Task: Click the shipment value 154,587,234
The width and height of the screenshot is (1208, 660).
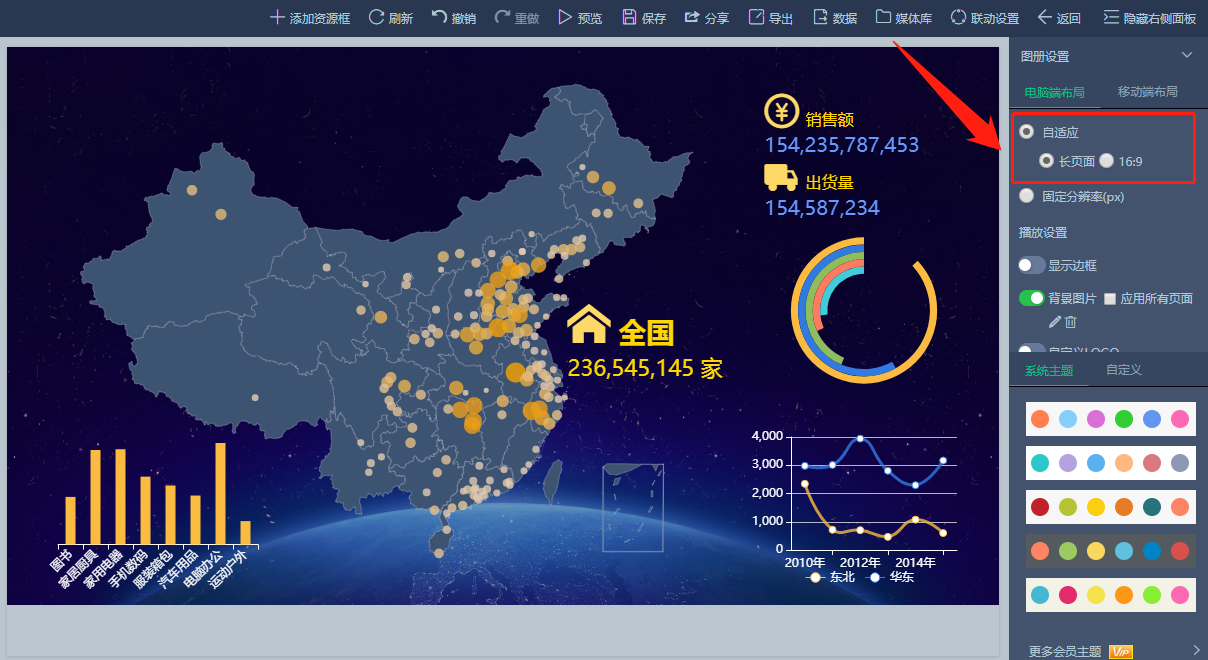Action: click(822, 208)
